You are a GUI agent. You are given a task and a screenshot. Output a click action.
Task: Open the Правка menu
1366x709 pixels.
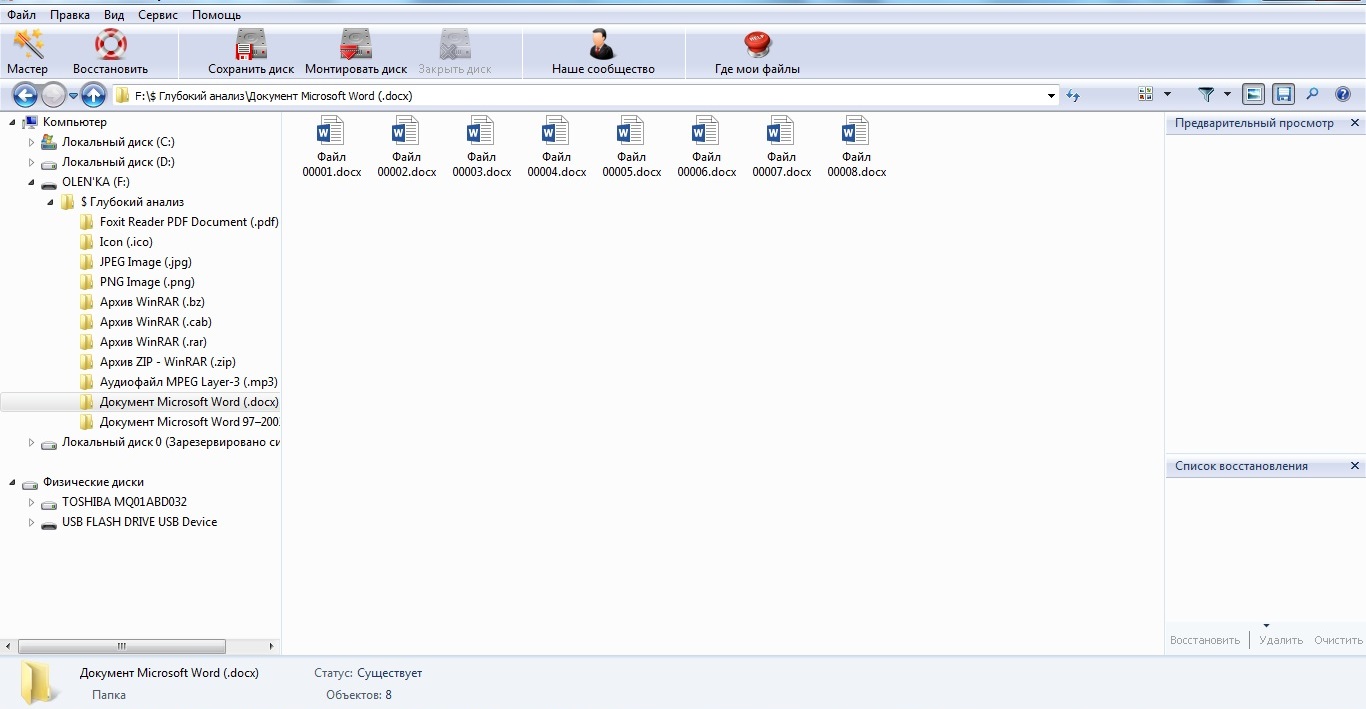(70, 15)
